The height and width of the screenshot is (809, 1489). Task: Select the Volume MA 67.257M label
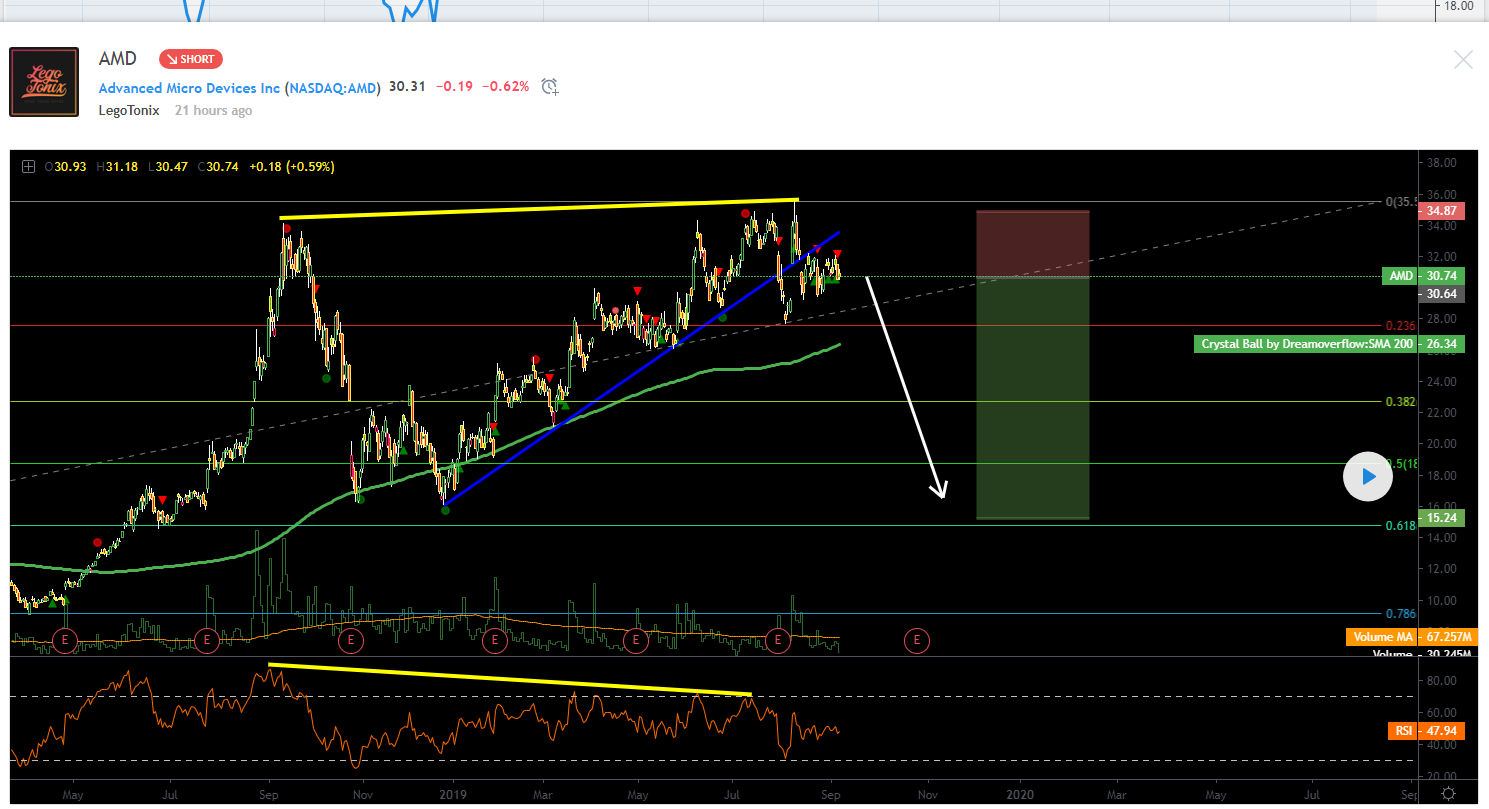1405,637
